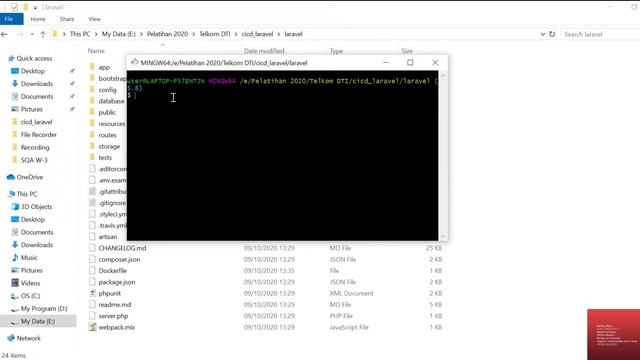The width and height of the screenshot is (640, 360).
Task: Sort files by Date modified column
Action: [264, 51]
